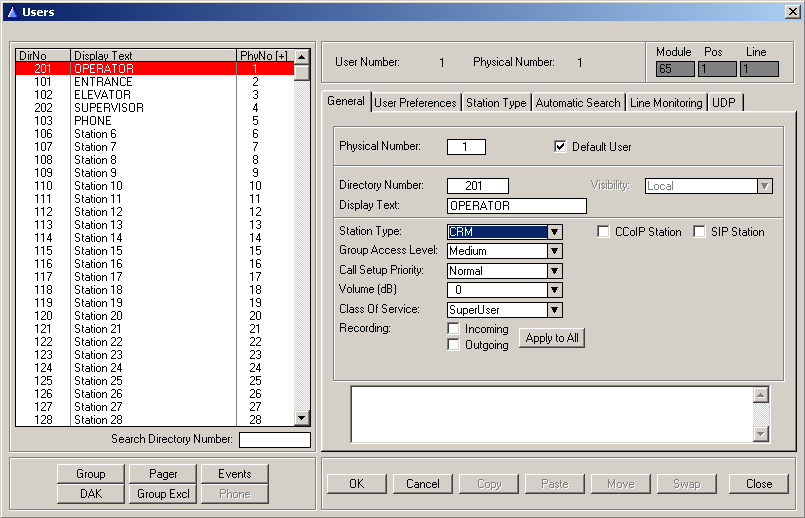Click the Search Directory Number field
The width and height of the screenshot is (805, 518).
275,440
